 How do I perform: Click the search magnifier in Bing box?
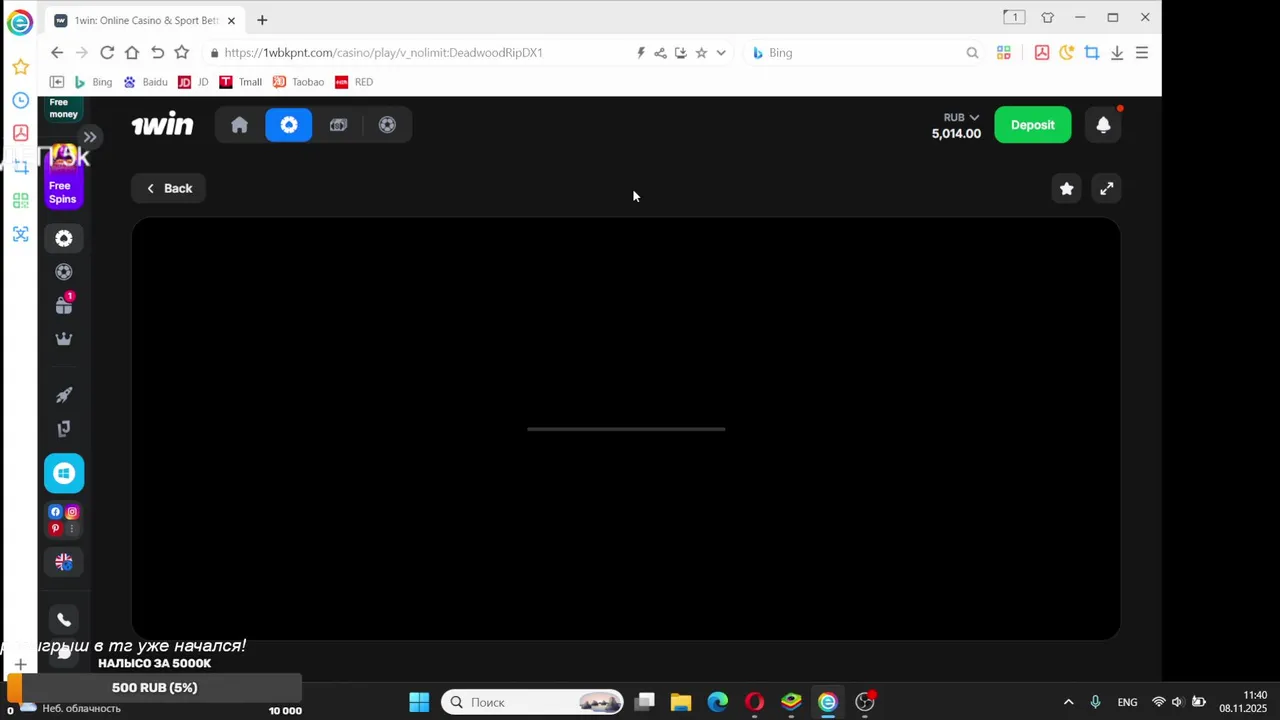coord(972,52)
